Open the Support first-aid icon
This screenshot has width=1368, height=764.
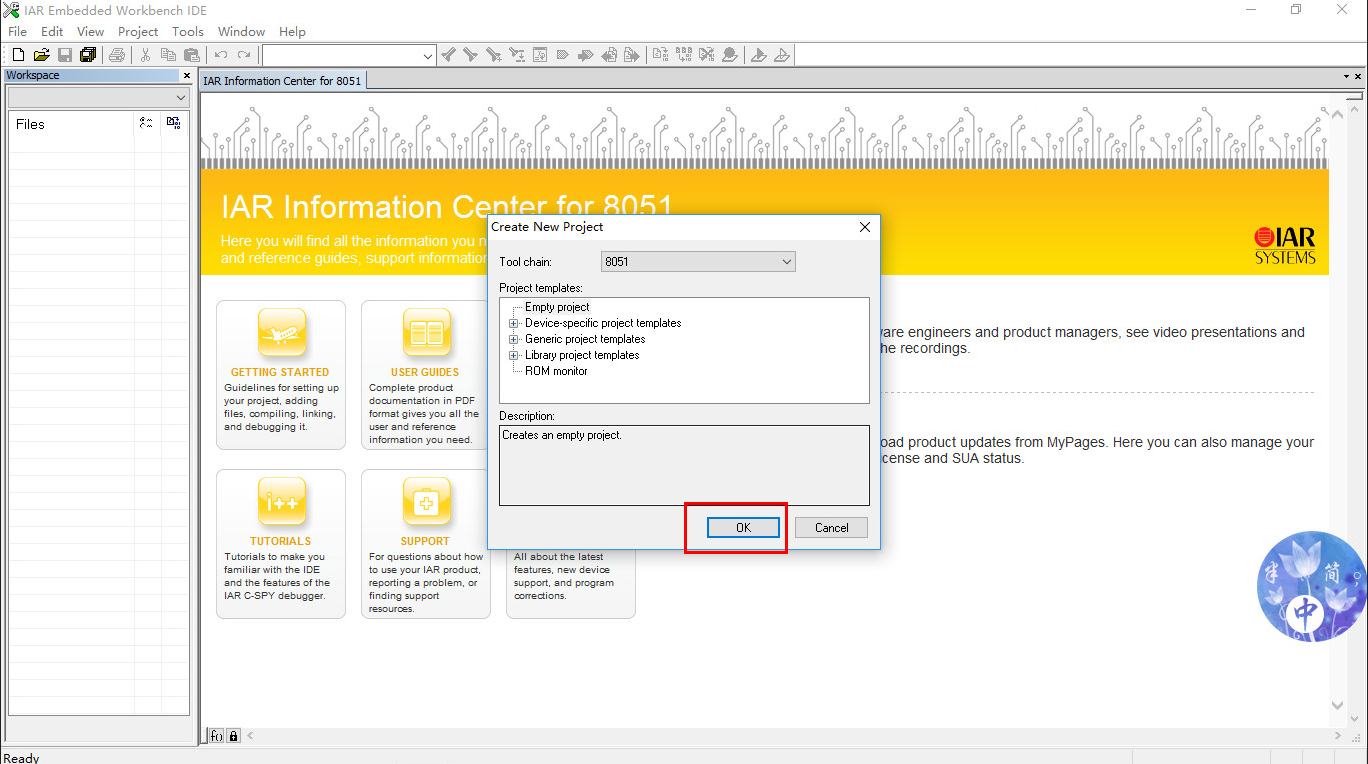426,502
